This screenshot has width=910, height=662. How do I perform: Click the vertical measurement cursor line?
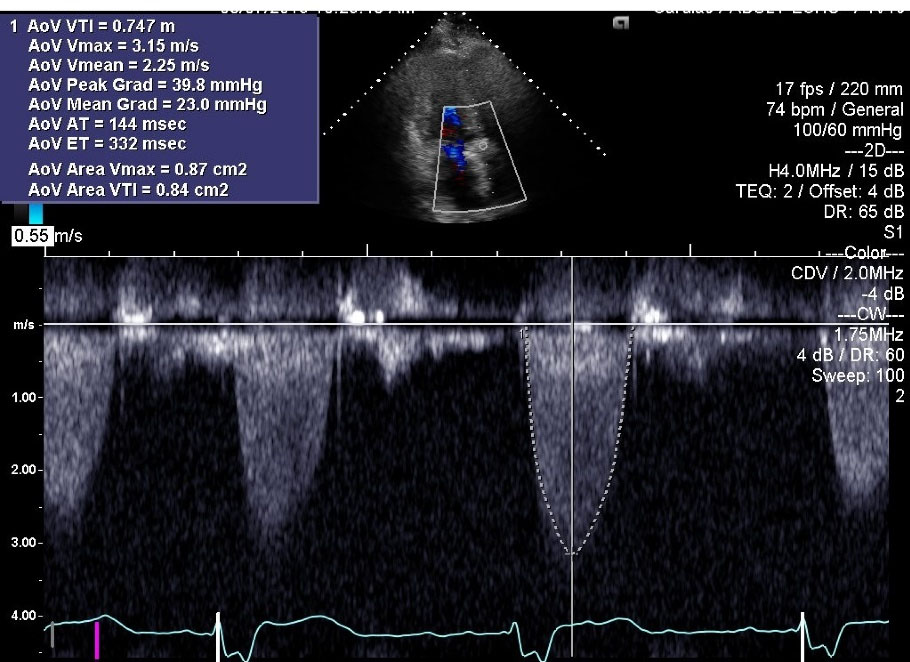(571, 450)
